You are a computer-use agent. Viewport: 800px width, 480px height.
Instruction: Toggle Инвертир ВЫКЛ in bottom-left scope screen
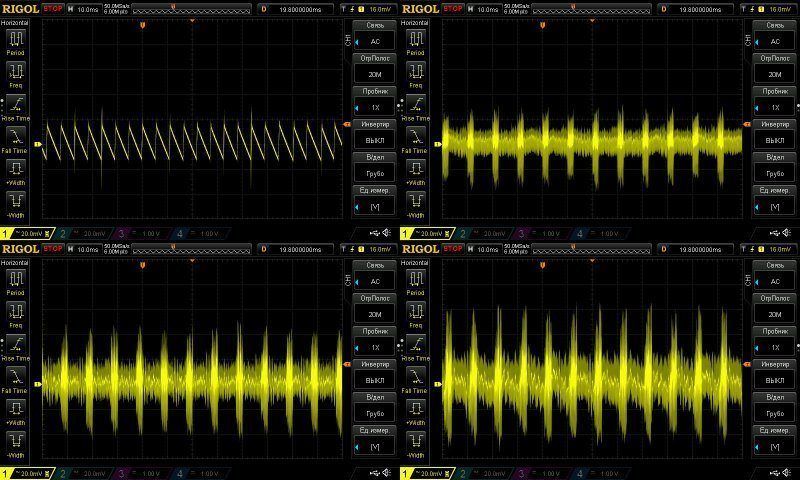375,373
